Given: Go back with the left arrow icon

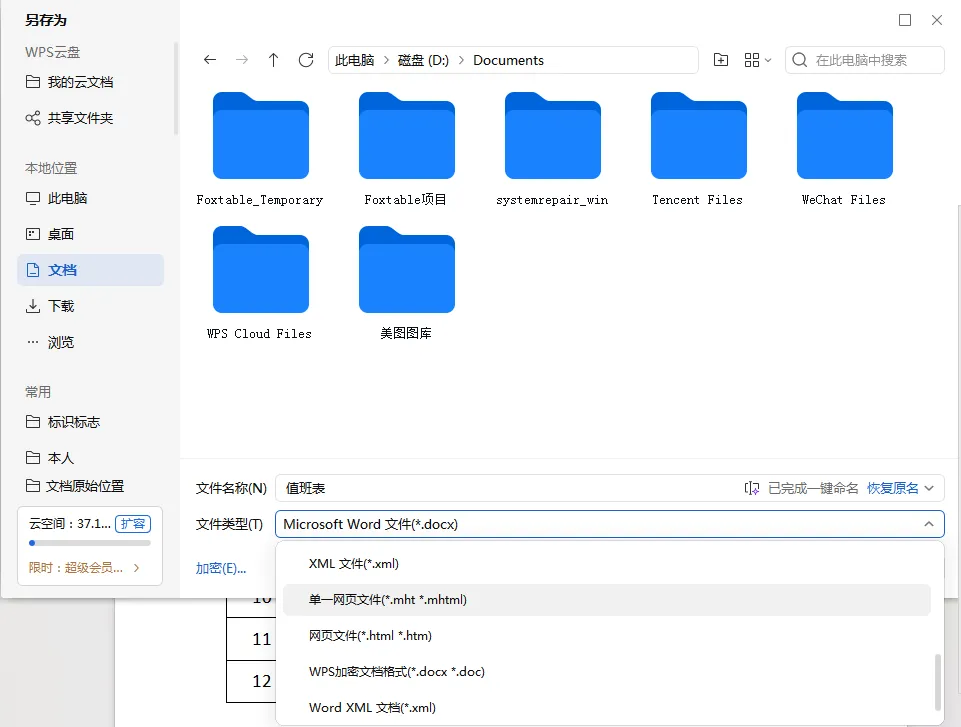Looking at the screenshot, I should (210, 59).
